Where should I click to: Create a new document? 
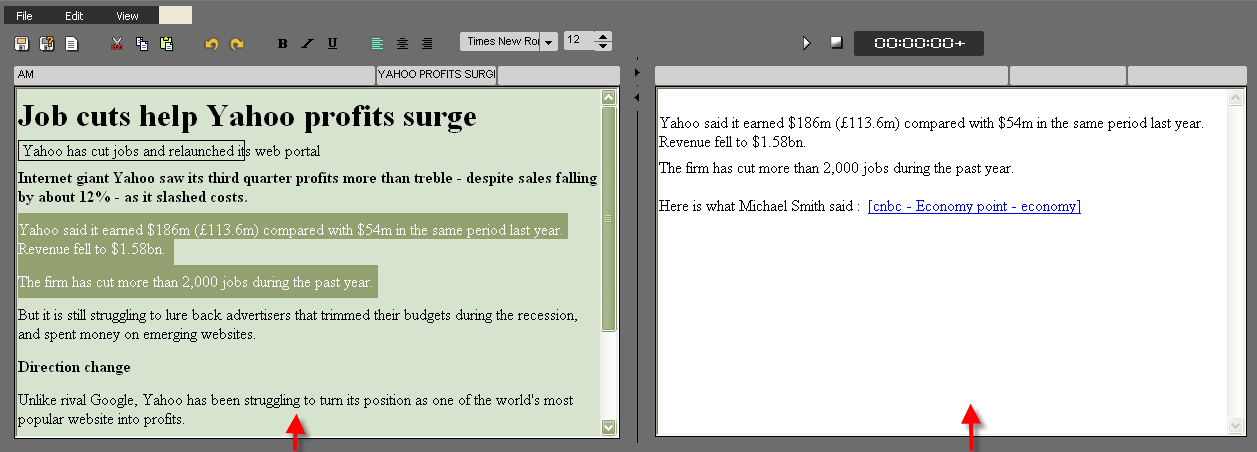pos(71,44)
